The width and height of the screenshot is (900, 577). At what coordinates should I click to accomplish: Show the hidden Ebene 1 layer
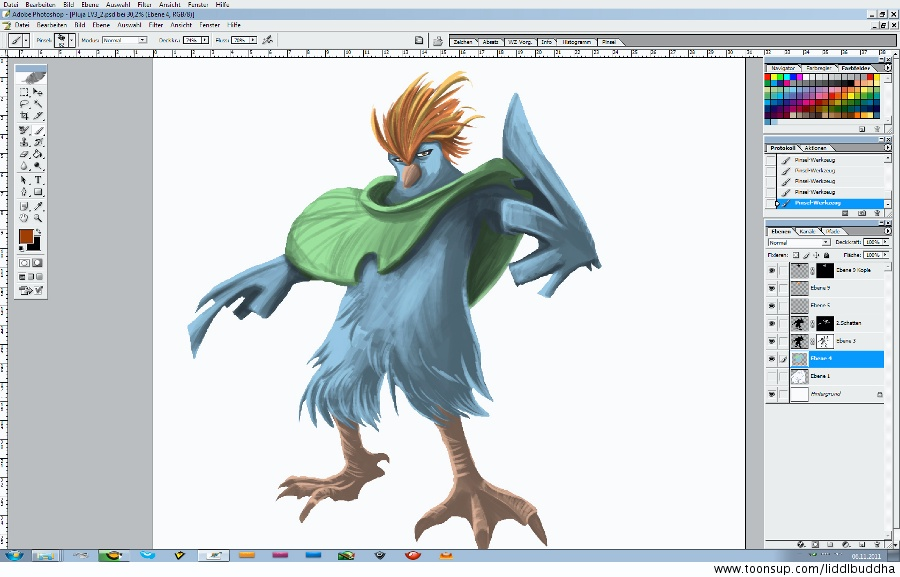point(771,377)
